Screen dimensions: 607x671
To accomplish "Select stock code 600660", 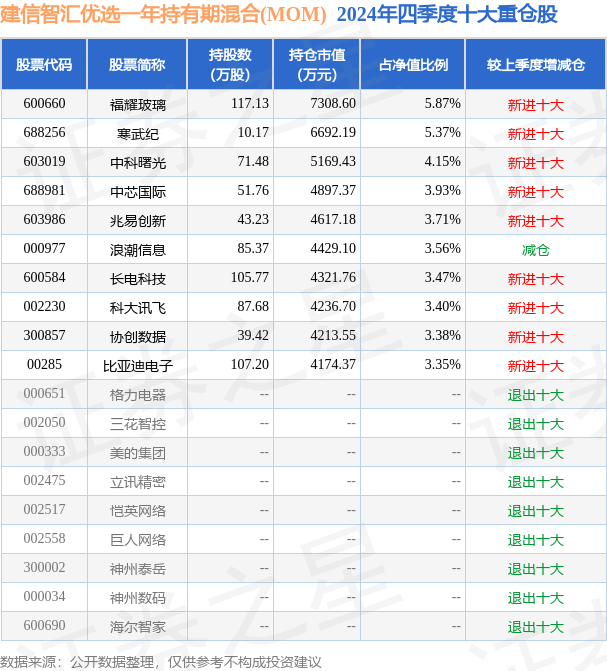I will pyautogui.click(x=45, y=104).
